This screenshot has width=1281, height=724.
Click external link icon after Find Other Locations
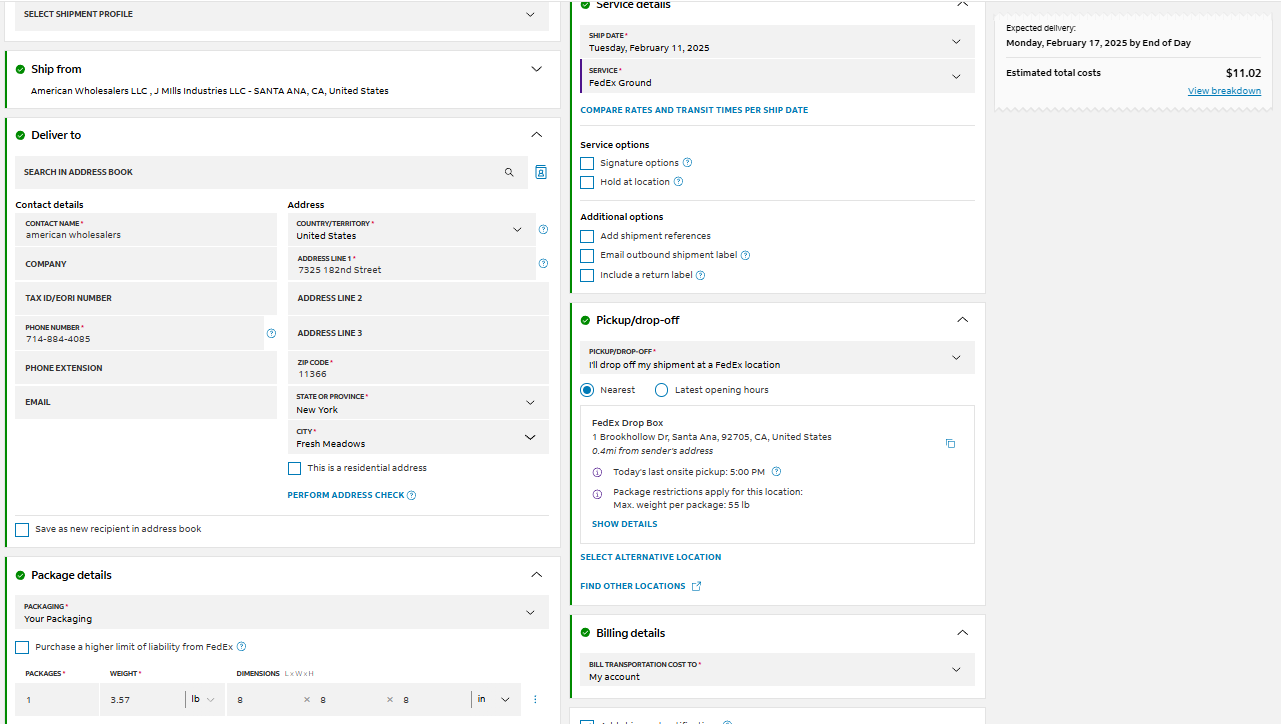coord(697,586)
